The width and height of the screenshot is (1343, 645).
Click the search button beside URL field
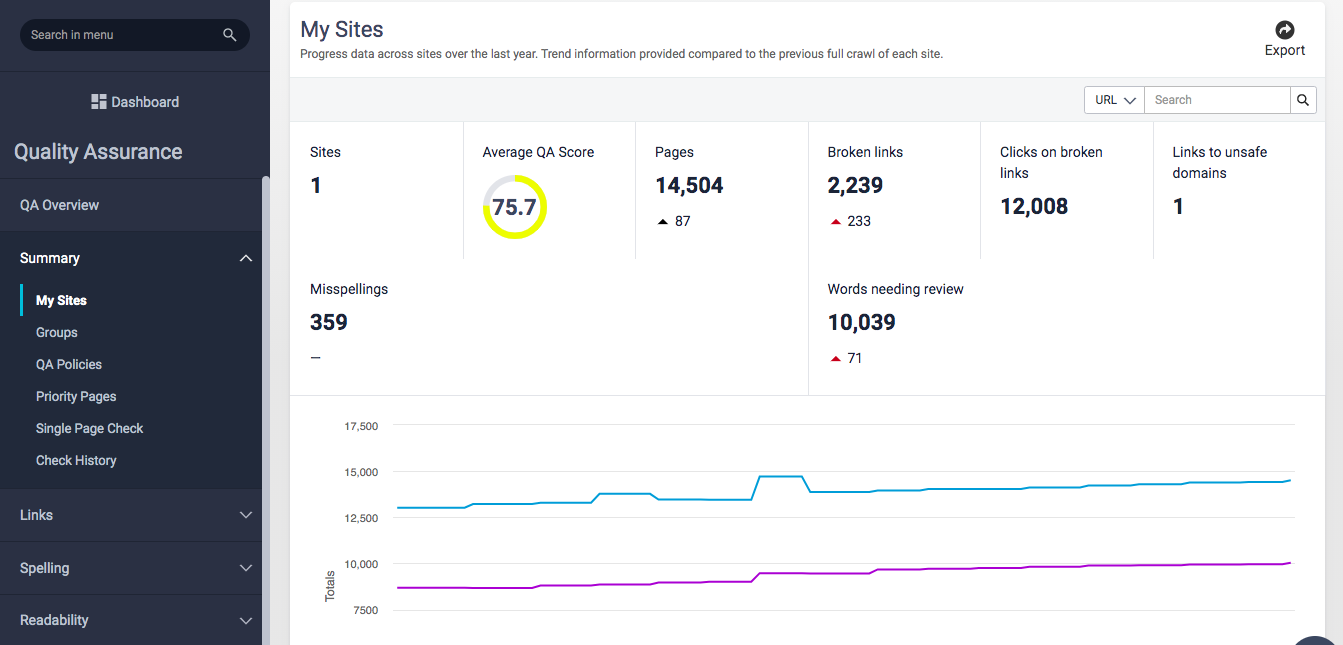(x=1302, y=100)
